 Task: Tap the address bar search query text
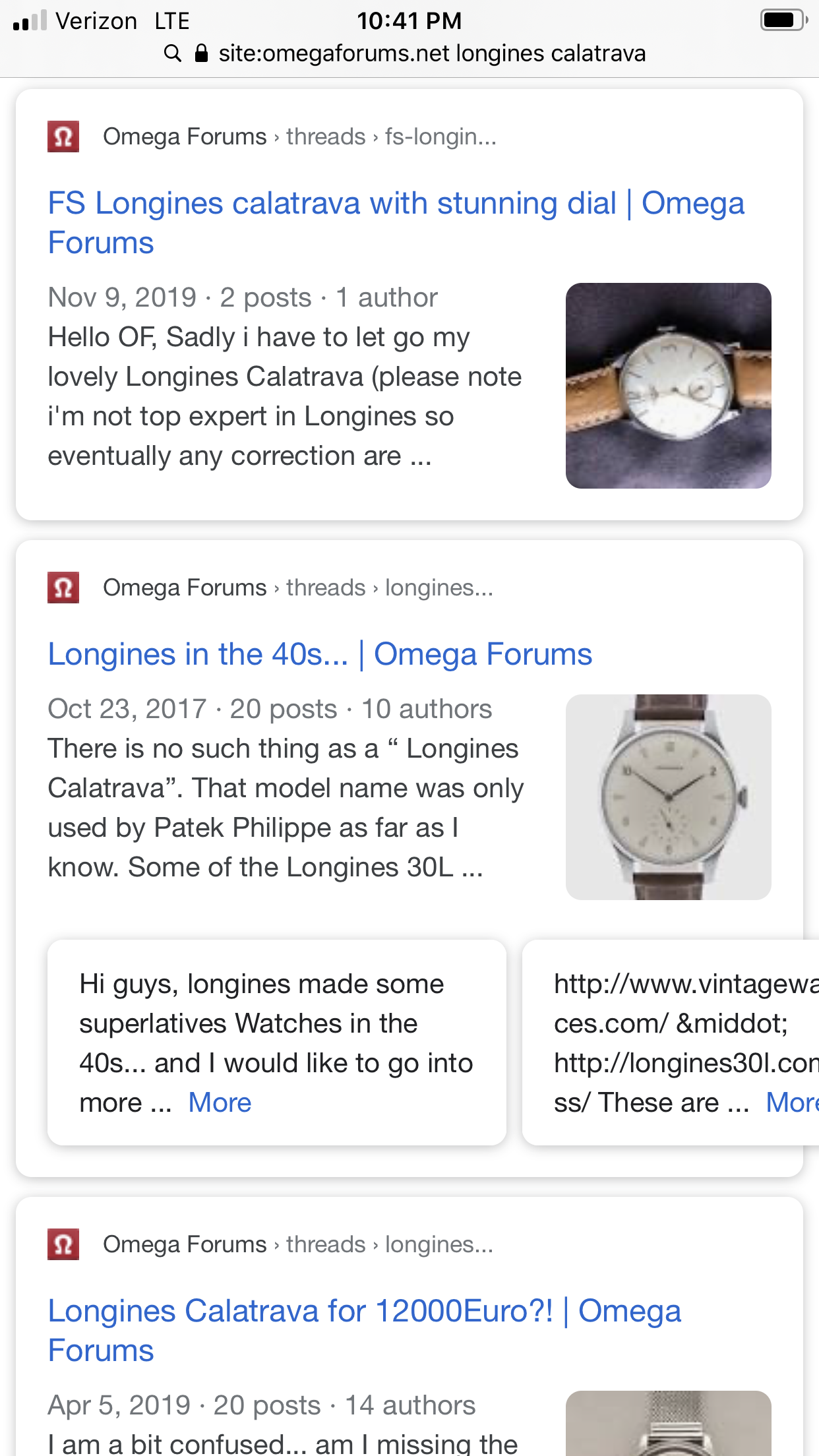pyautogui.click(x=432, y=53)
